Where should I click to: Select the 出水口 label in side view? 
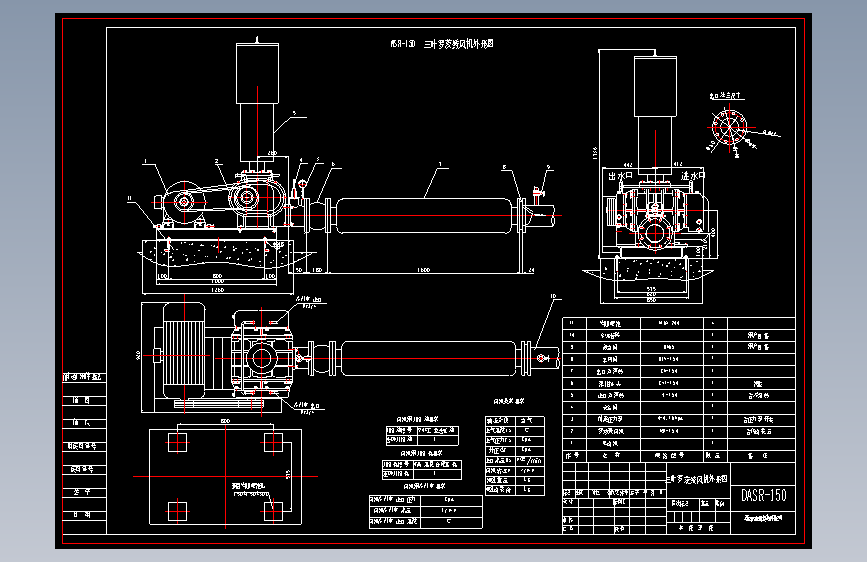[620, 175]
